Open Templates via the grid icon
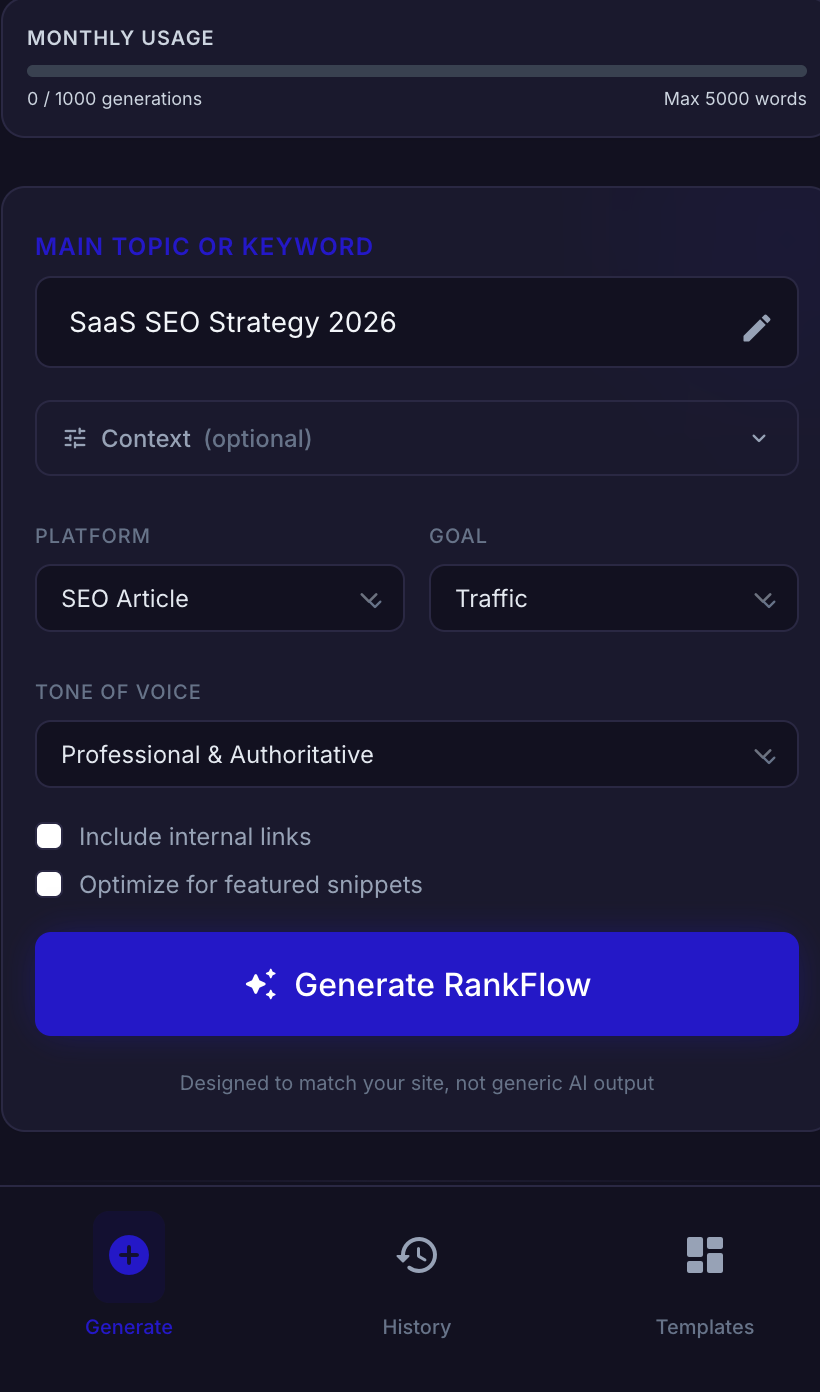This screenshot has width=820, height=1392. tap(705, 1255)
